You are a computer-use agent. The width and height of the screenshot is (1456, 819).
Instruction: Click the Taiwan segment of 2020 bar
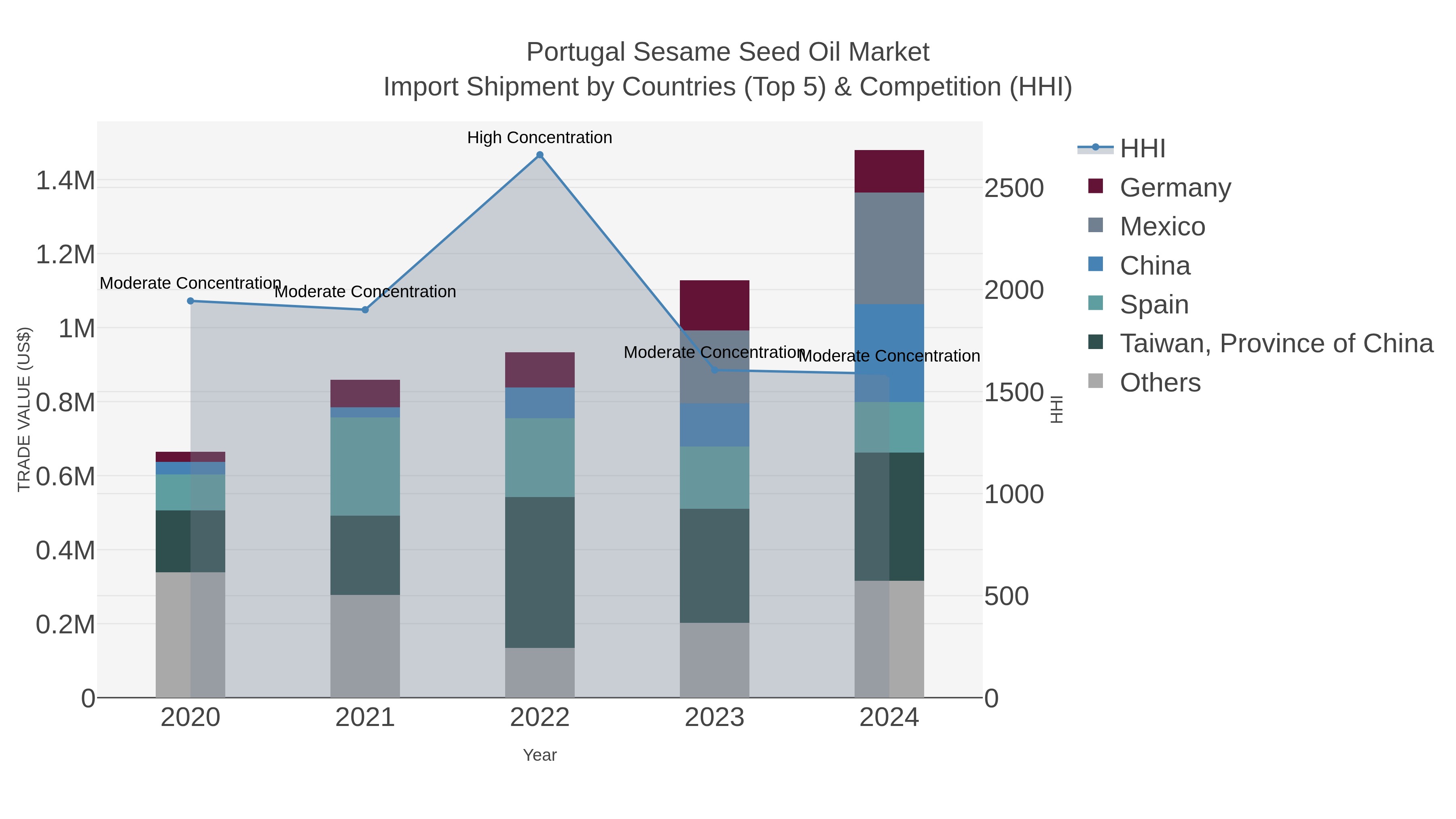point(190,542)
